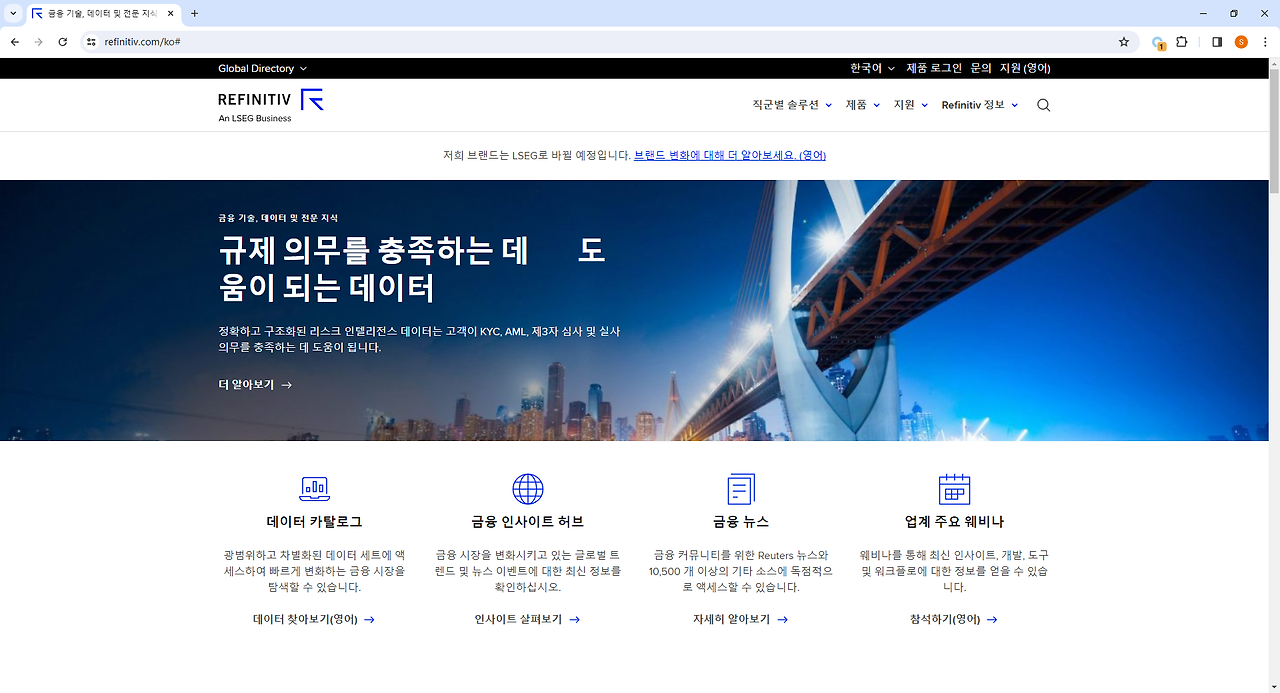
Task: Close the Refinitiv browser tab
Action: coord(170,14)
